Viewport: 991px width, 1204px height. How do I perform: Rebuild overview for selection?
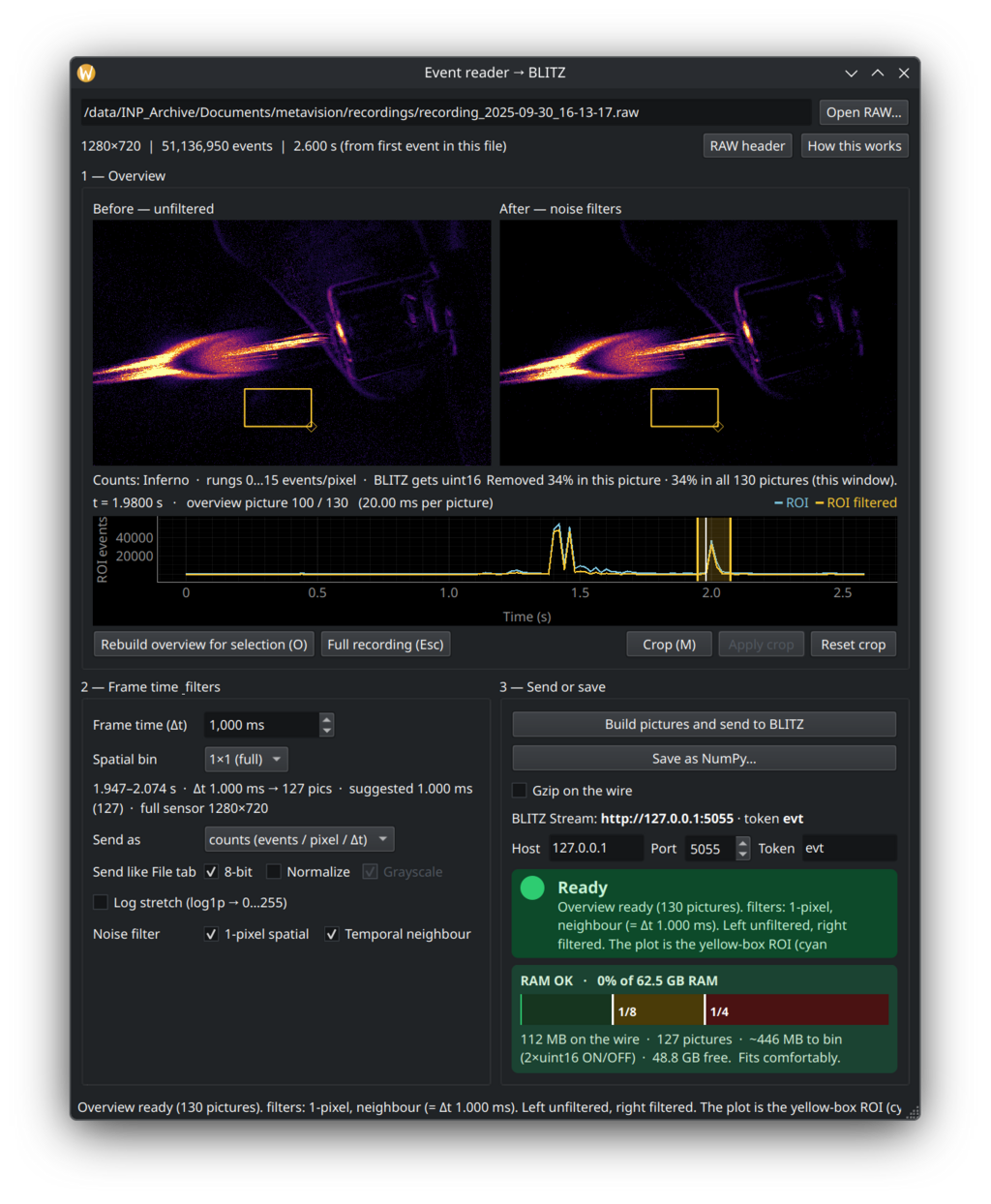(x=203, y=645)
